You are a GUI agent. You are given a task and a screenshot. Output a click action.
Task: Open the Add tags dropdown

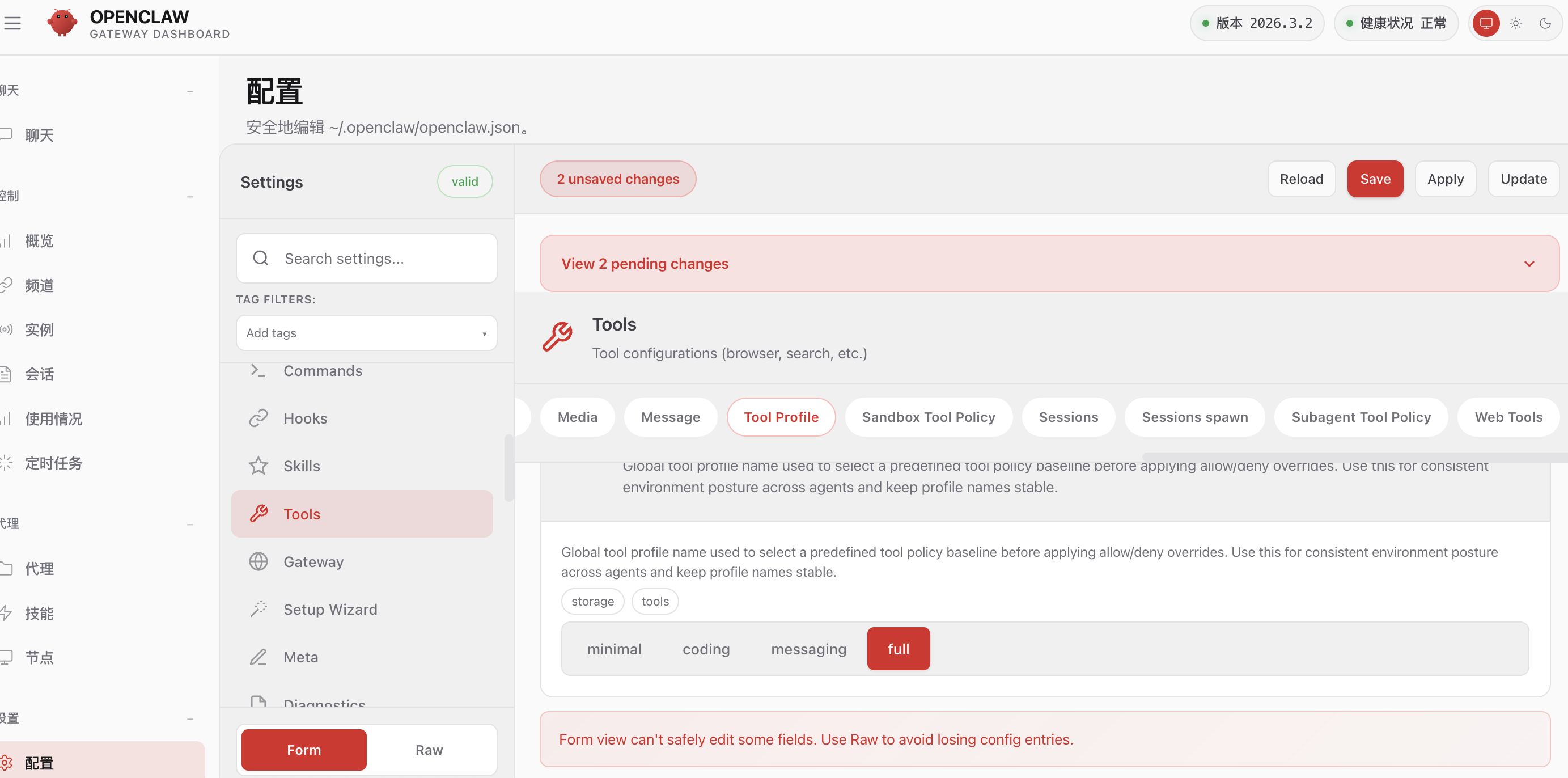pos(366,333)
